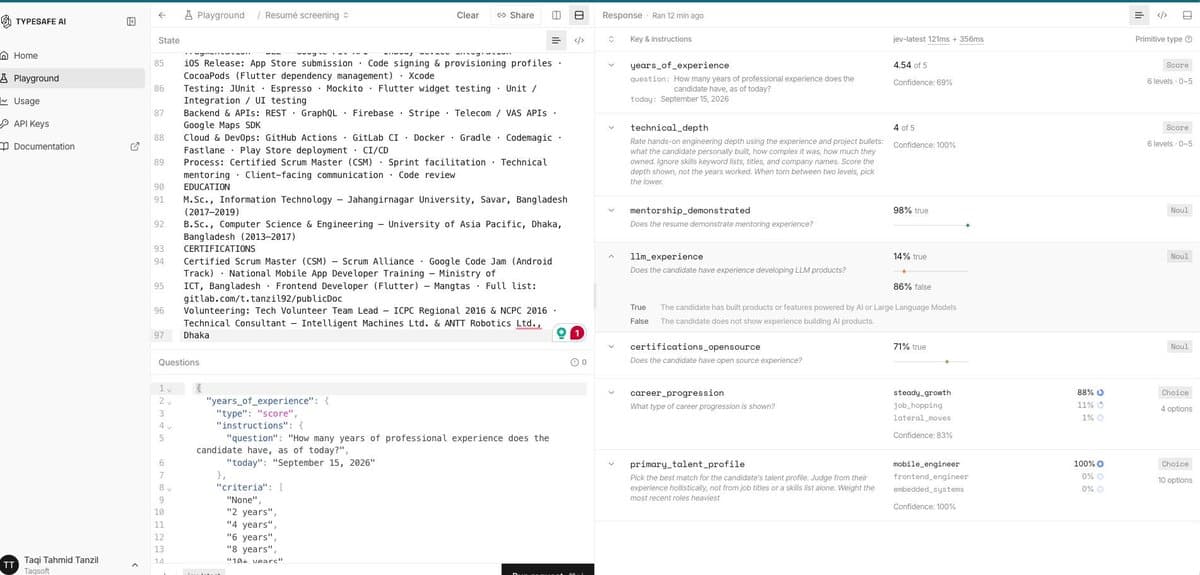Show Response in formatted list view
This screenshot has height=575, width=1200.
coord(1139,15)
